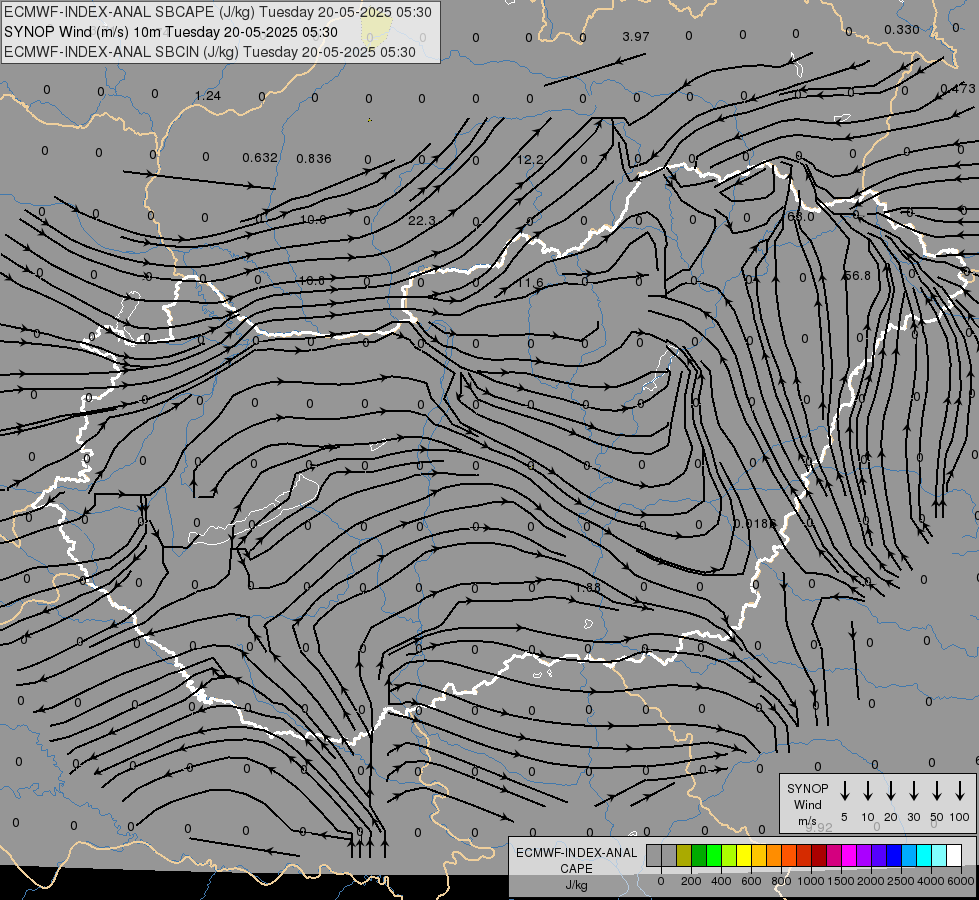Click the SYNOP label in wind legend
Viewport: 979px width, 900px height.
click(x=807, y=789)
